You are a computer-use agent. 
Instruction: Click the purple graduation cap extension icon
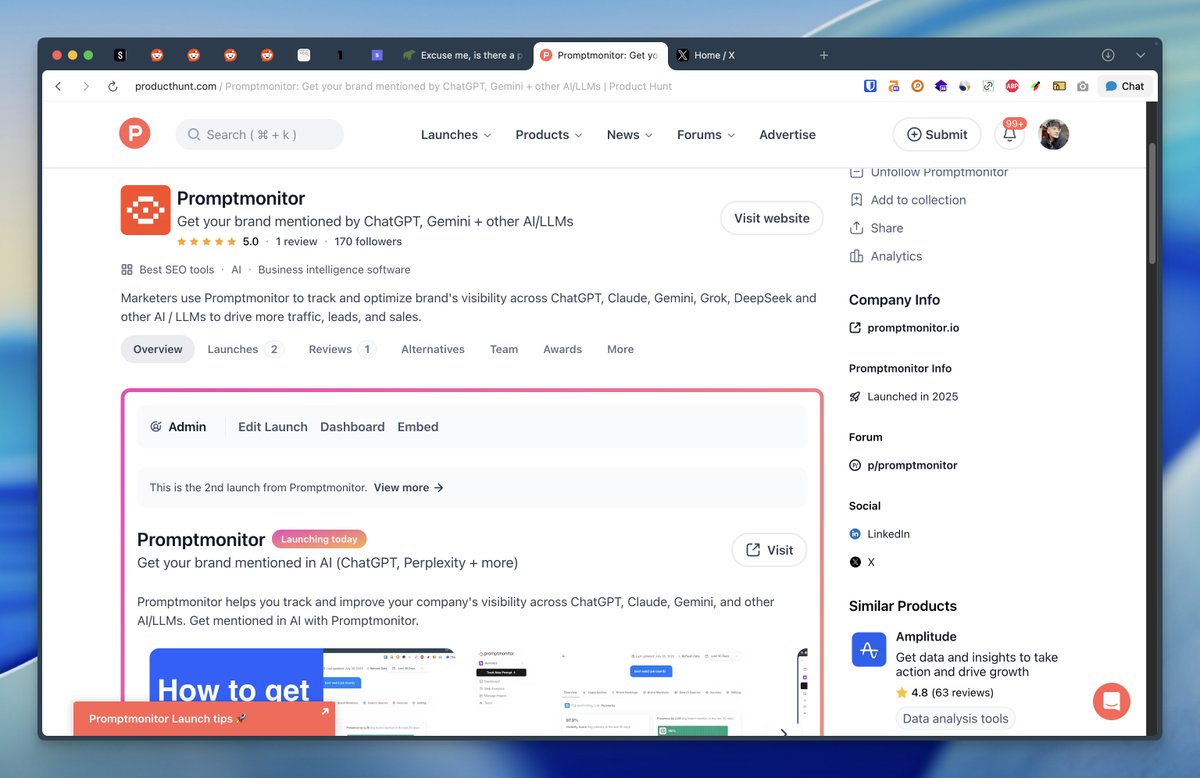click(x=941, y=86)
